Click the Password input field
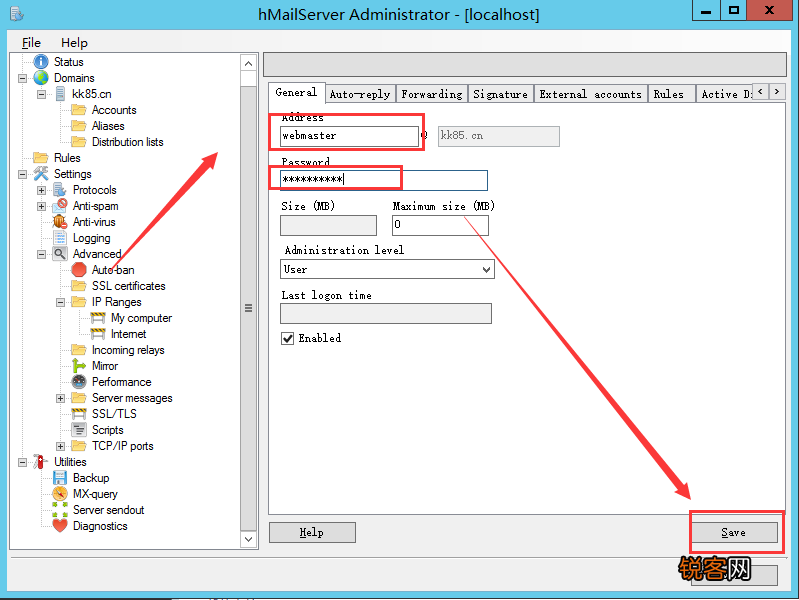Screen dimensions: 799x600 pos(384,180)
